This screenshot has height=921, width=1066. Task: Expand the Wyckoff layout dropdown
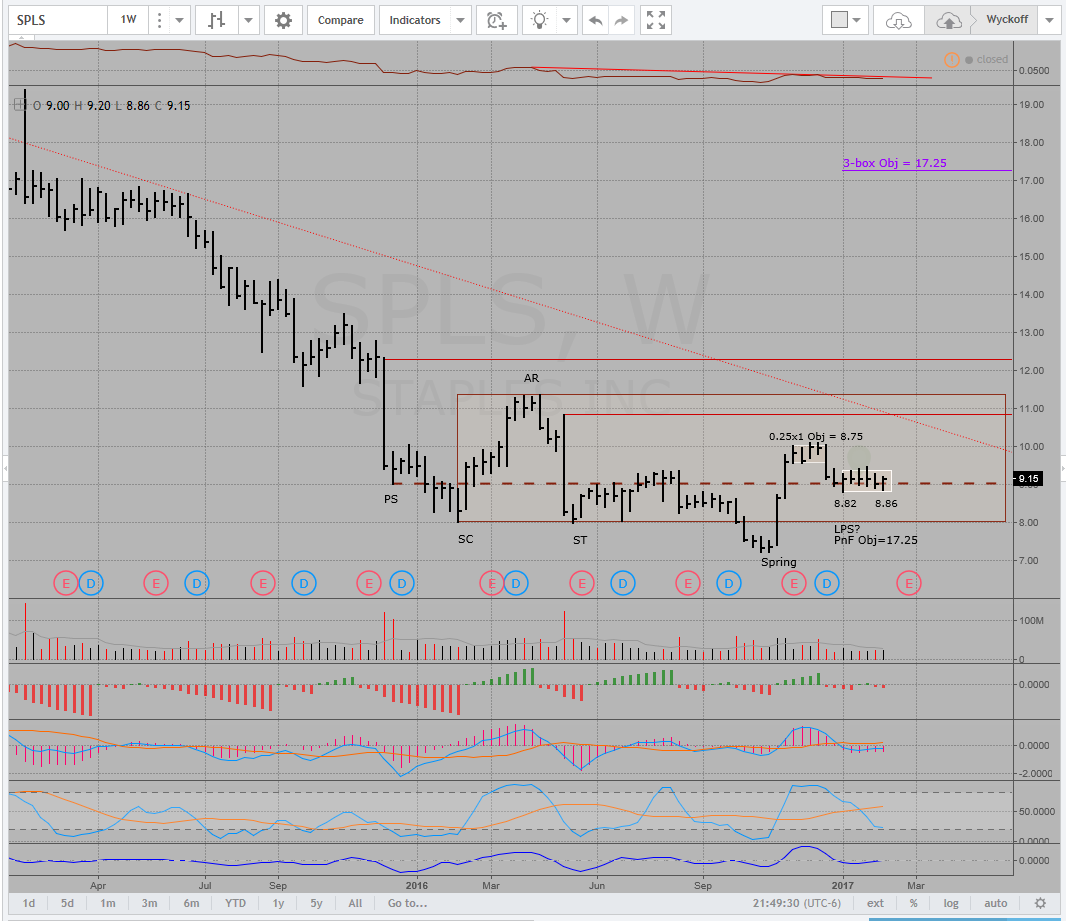coord(1048,20)
